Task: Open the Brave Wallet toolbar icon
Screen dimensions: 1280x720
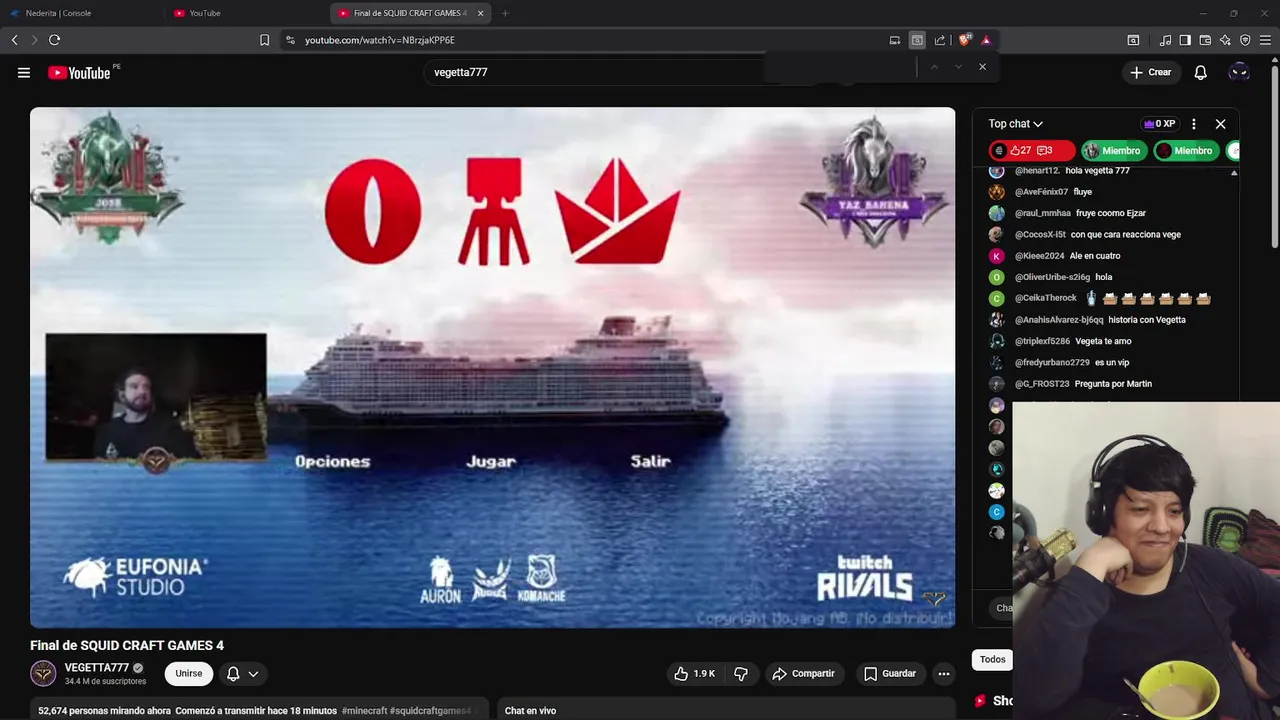Action: point(1205,40)
